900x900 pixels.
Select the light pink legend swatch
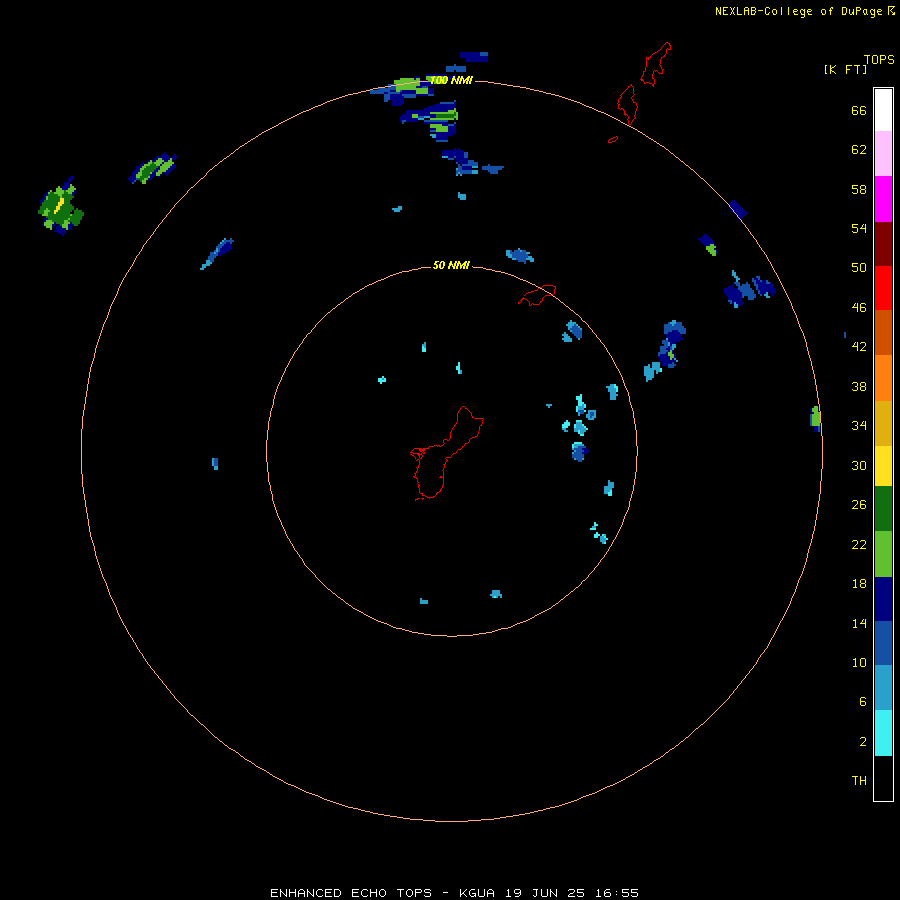click(x=883, y=153)
